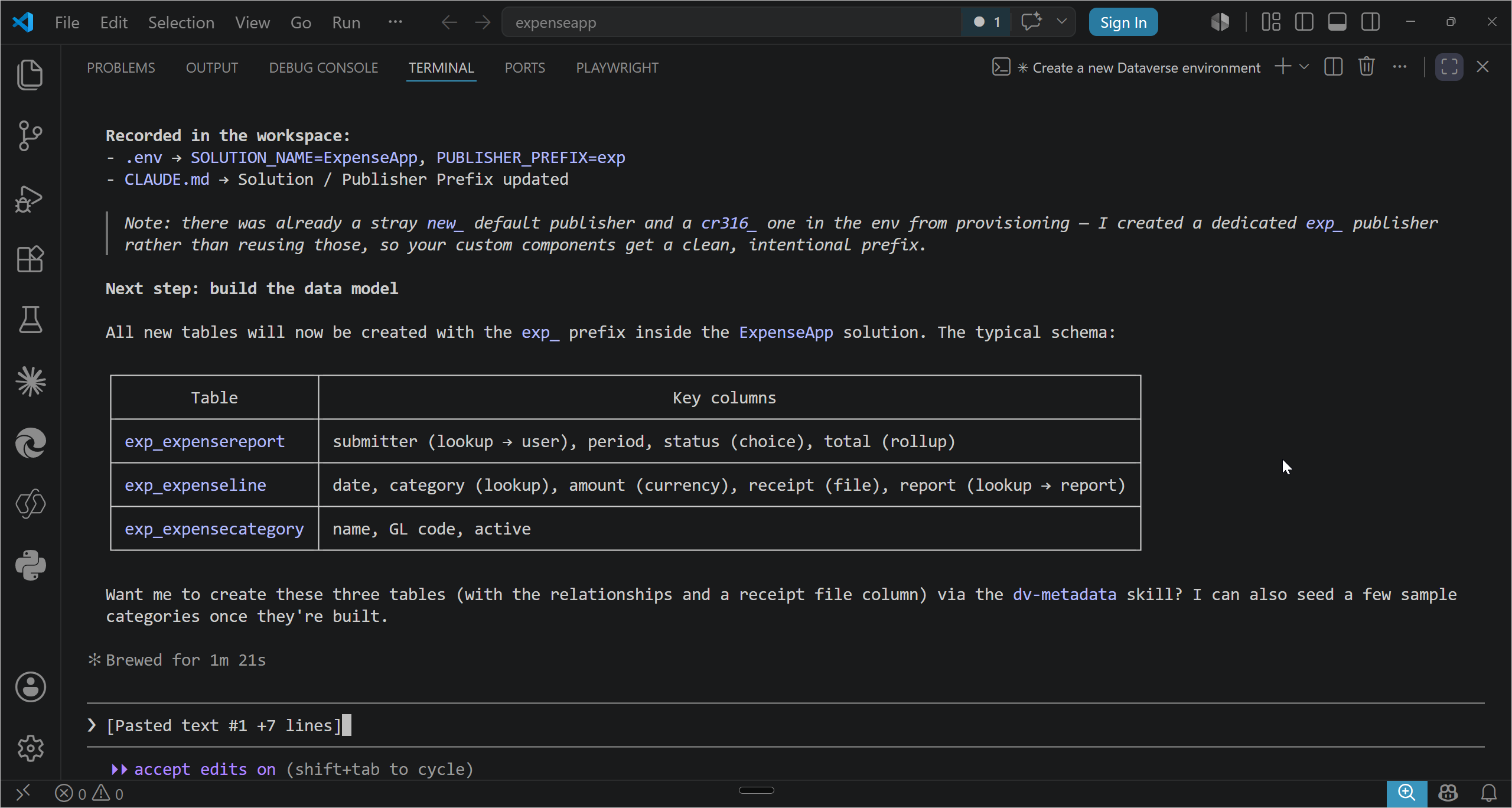
Task: Click the accept edits on mode text
Action: (x=205, y=769)
